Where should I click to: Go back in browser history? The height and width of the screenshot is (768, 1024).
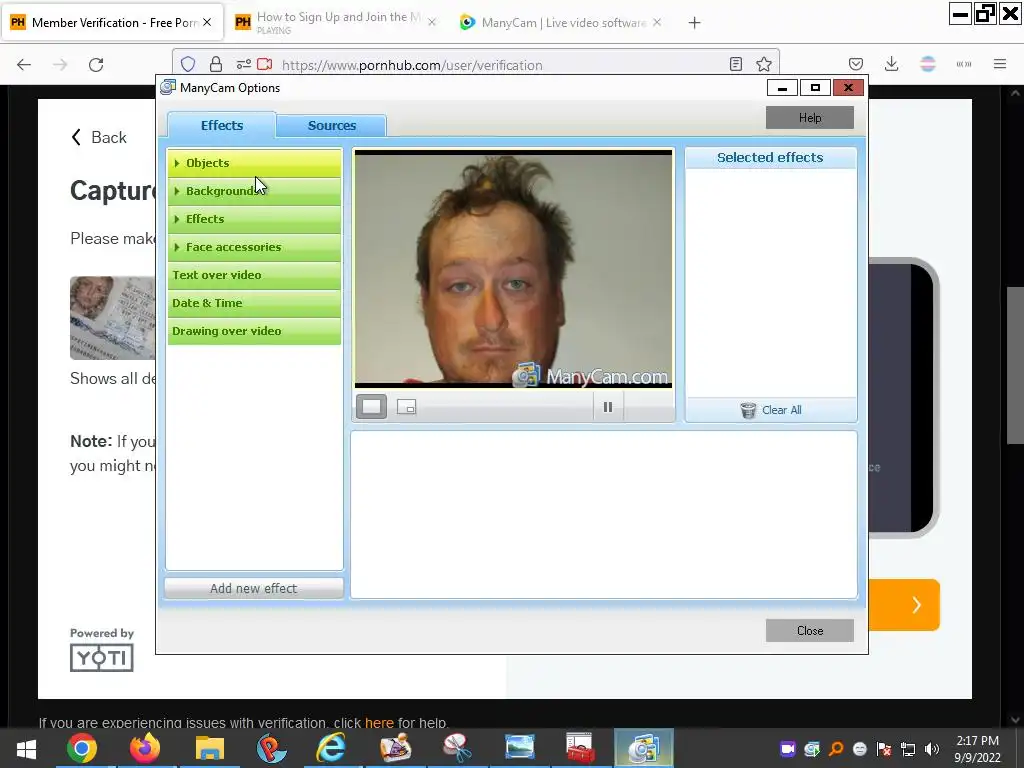24,65
